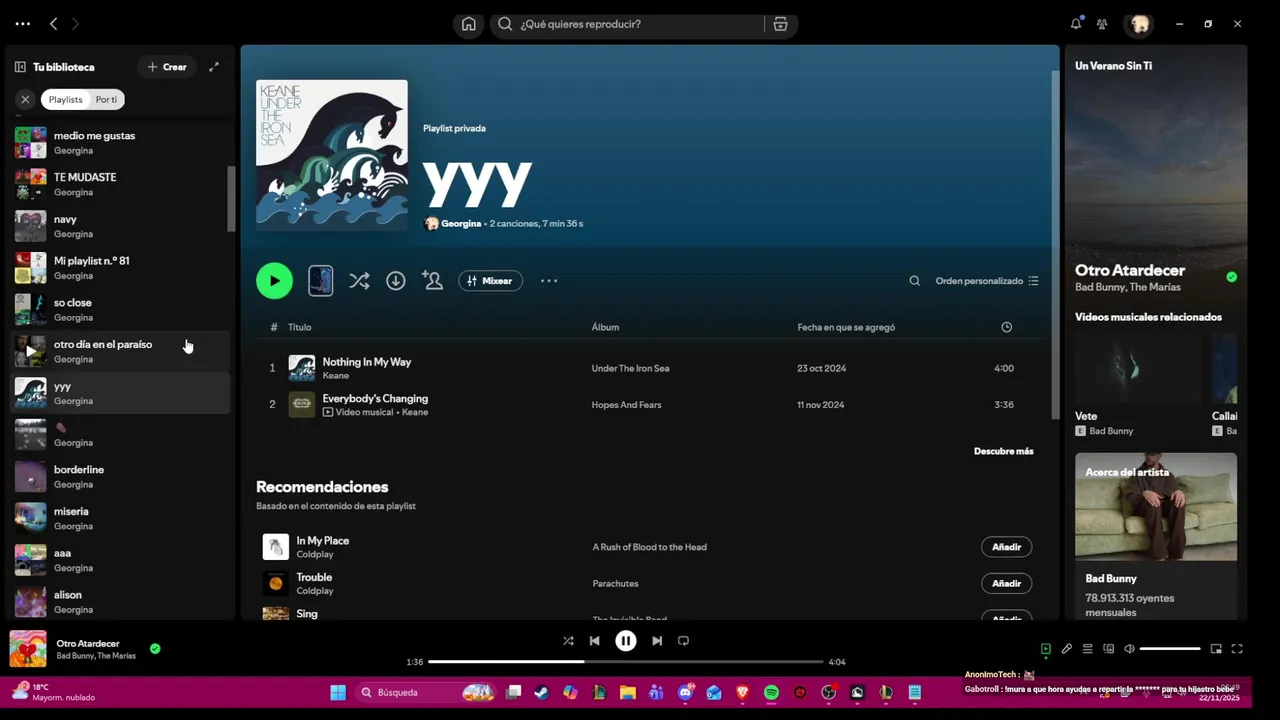
Task: Open the mini player
Action: click(1216, 649)
